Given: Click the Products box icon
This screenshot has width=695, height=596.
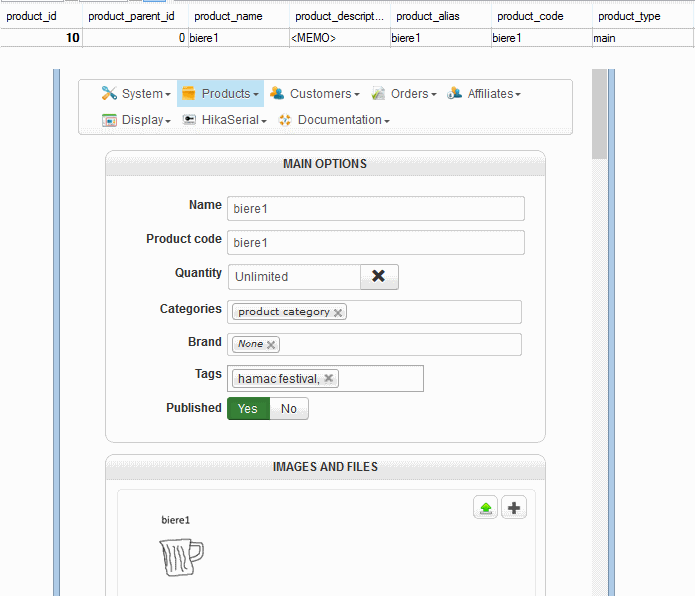Looking at the screenshot, I should pos(188,93).
